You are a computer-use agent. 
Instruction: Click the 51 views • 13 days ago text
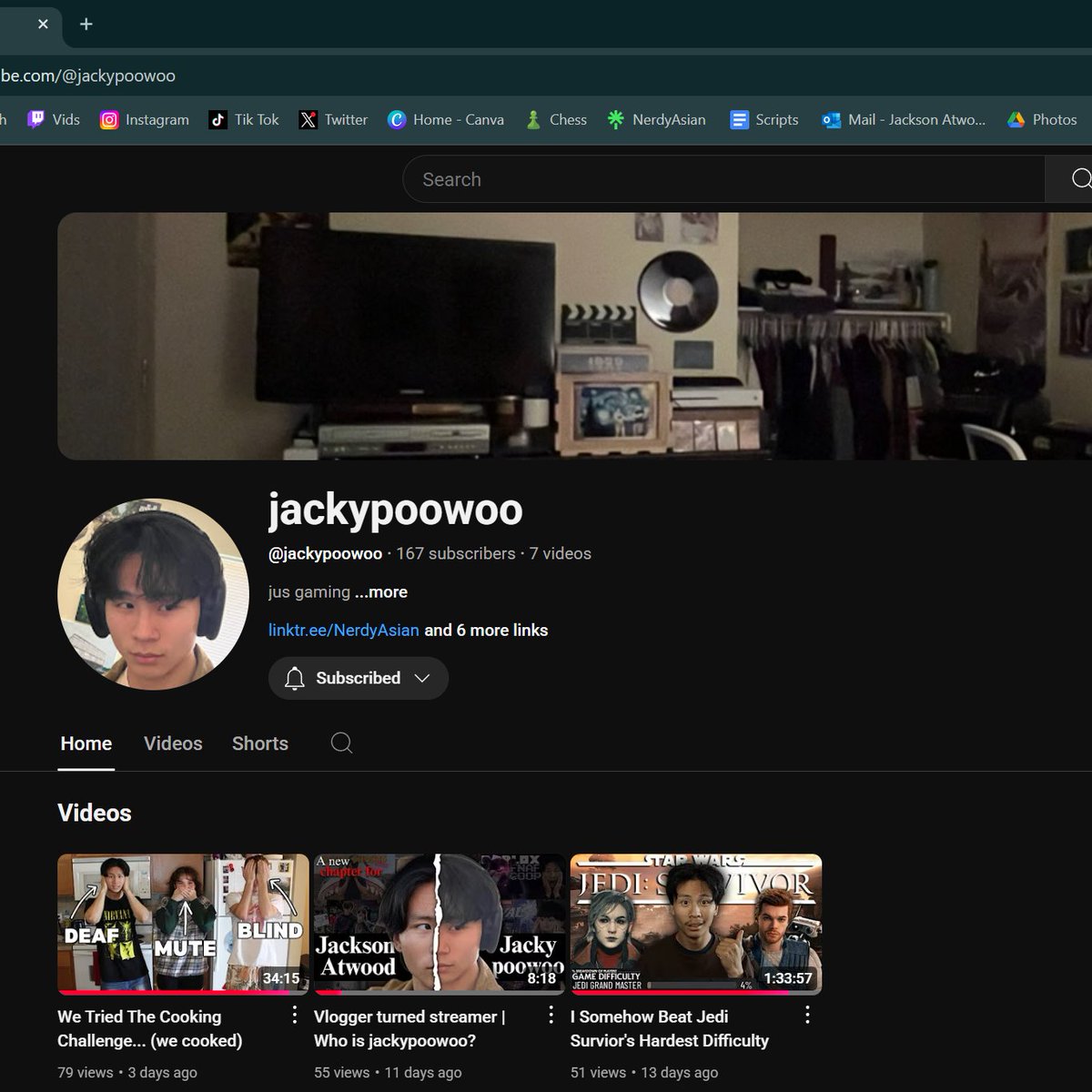(644, 1072)
